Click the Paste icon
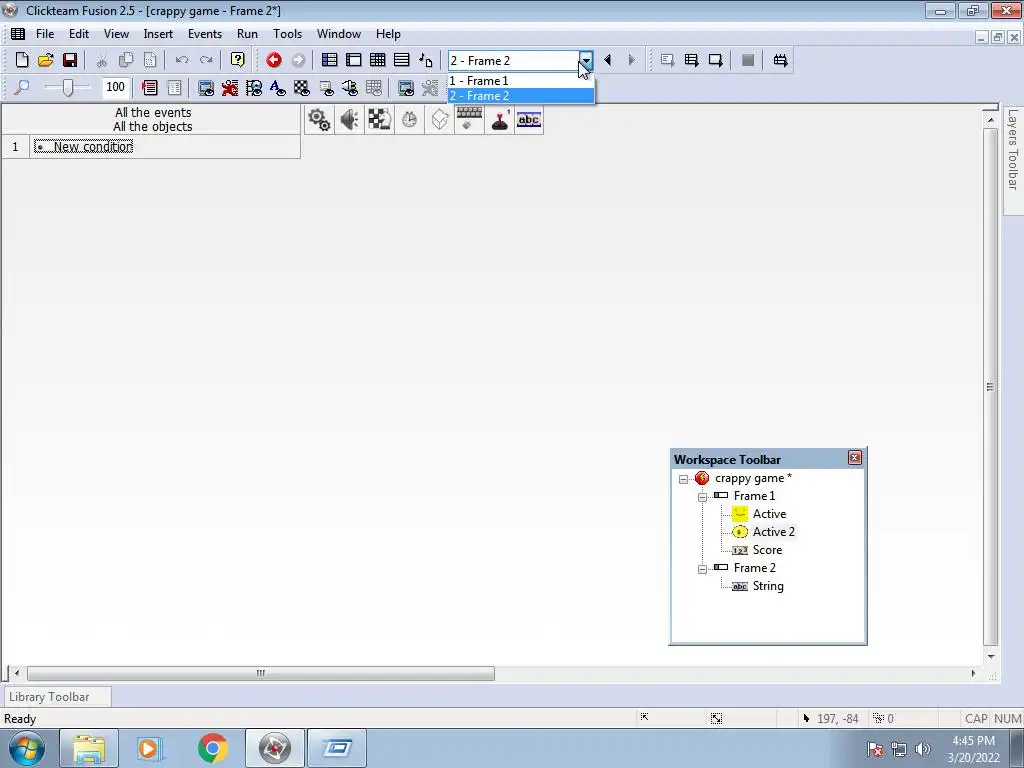Image resolution: width=1024 pixels, height=768 pixels. 150,60
